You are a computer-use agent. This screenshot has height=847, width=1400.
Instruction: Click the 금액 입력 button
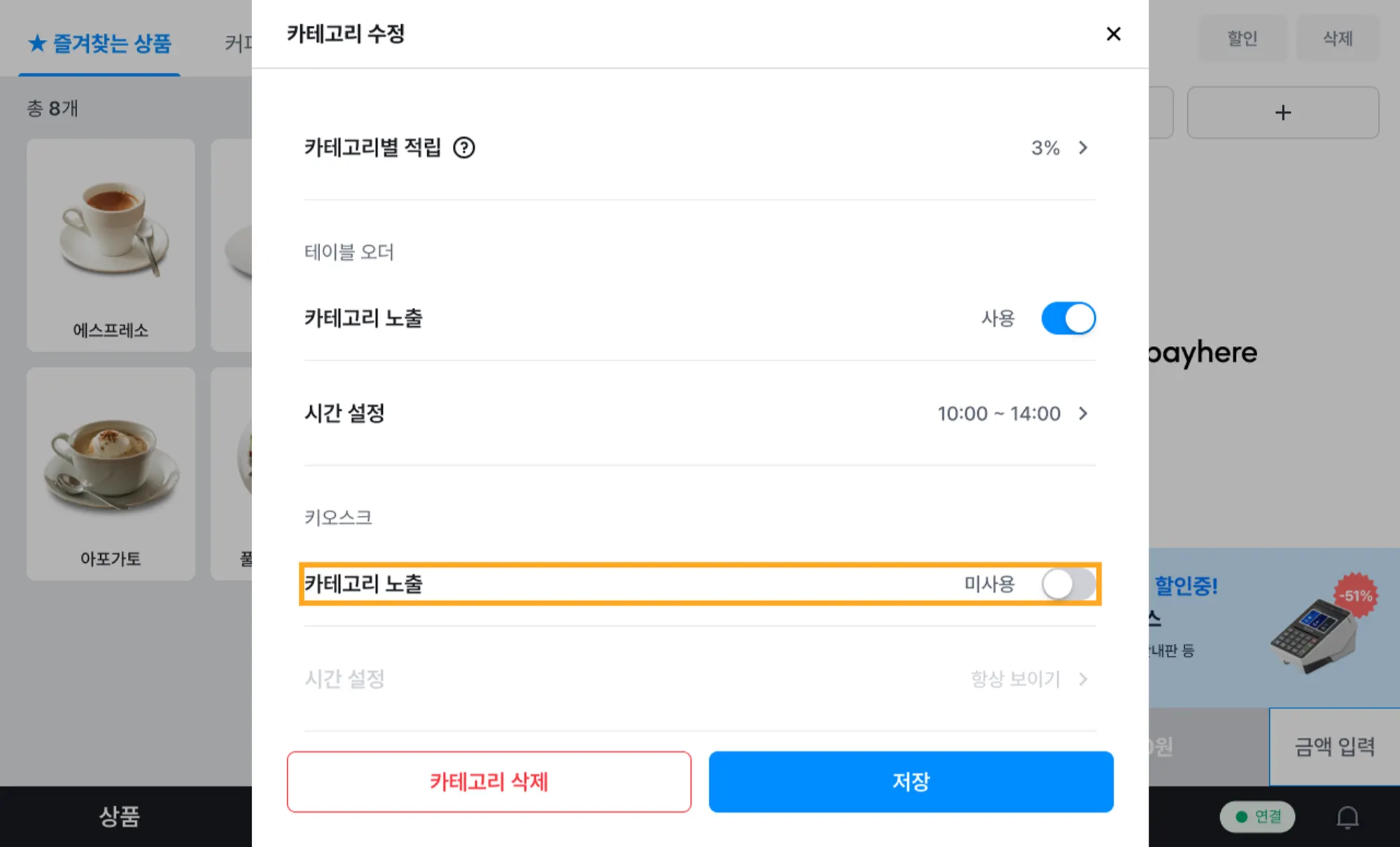point(1334,746)
